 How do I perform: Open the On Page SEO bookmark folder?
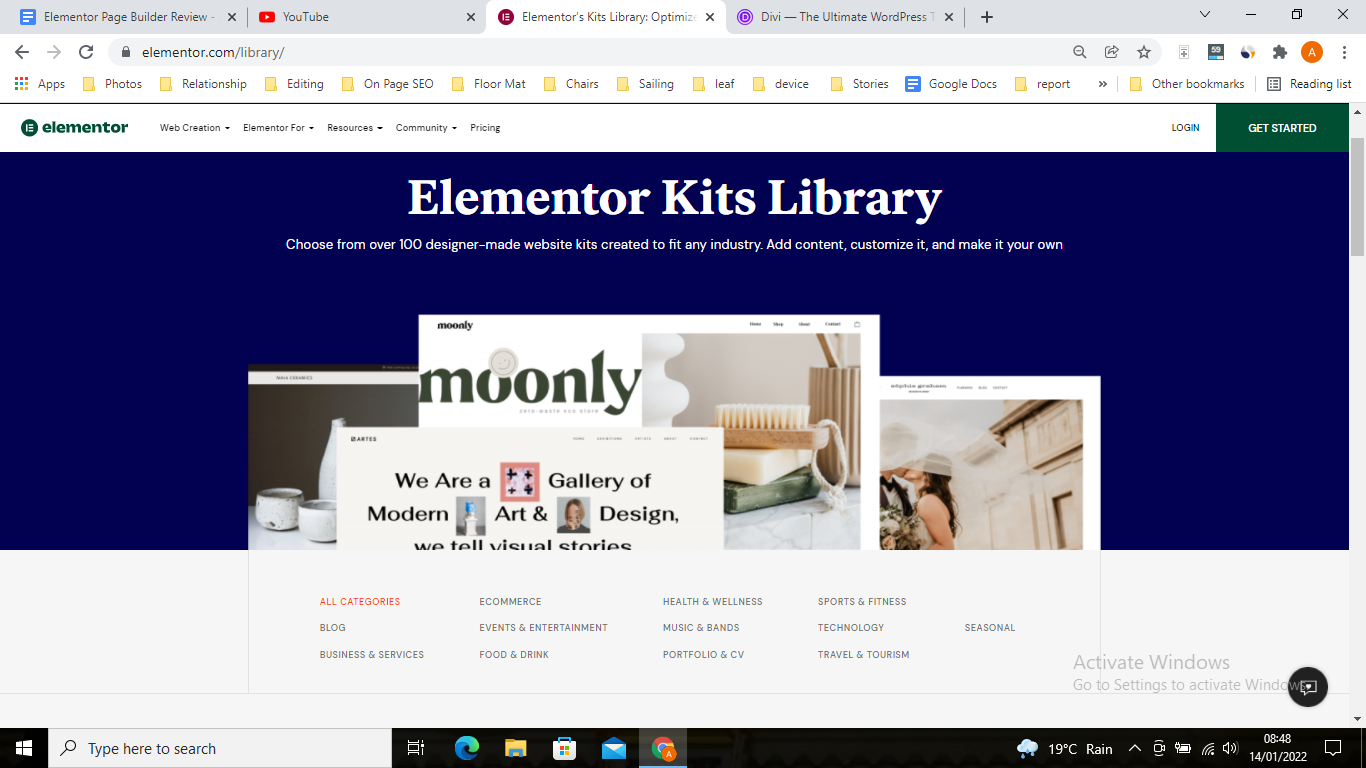pos(388,84)
